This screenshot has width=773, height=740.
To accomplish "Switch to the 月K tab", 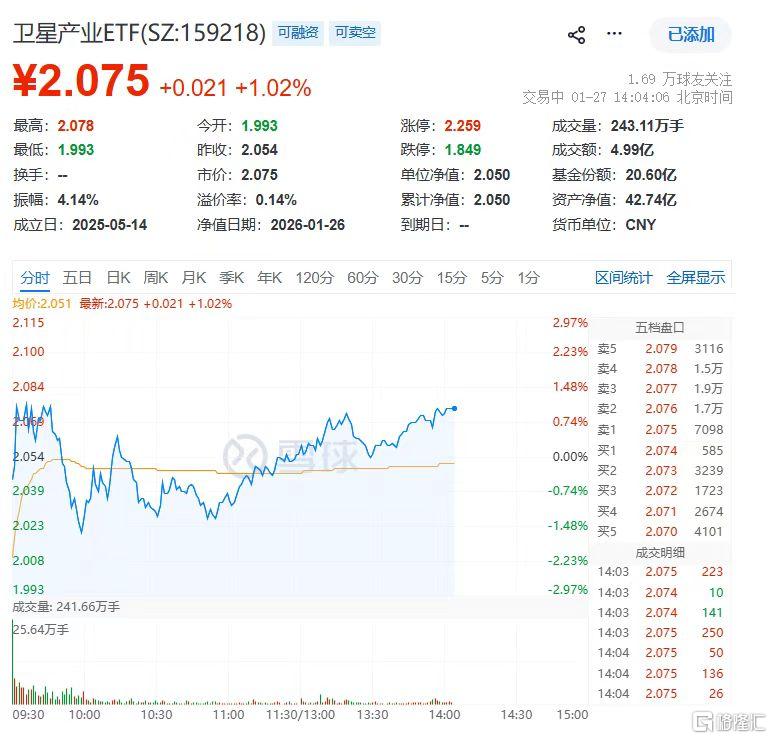I will coord(194,278).
